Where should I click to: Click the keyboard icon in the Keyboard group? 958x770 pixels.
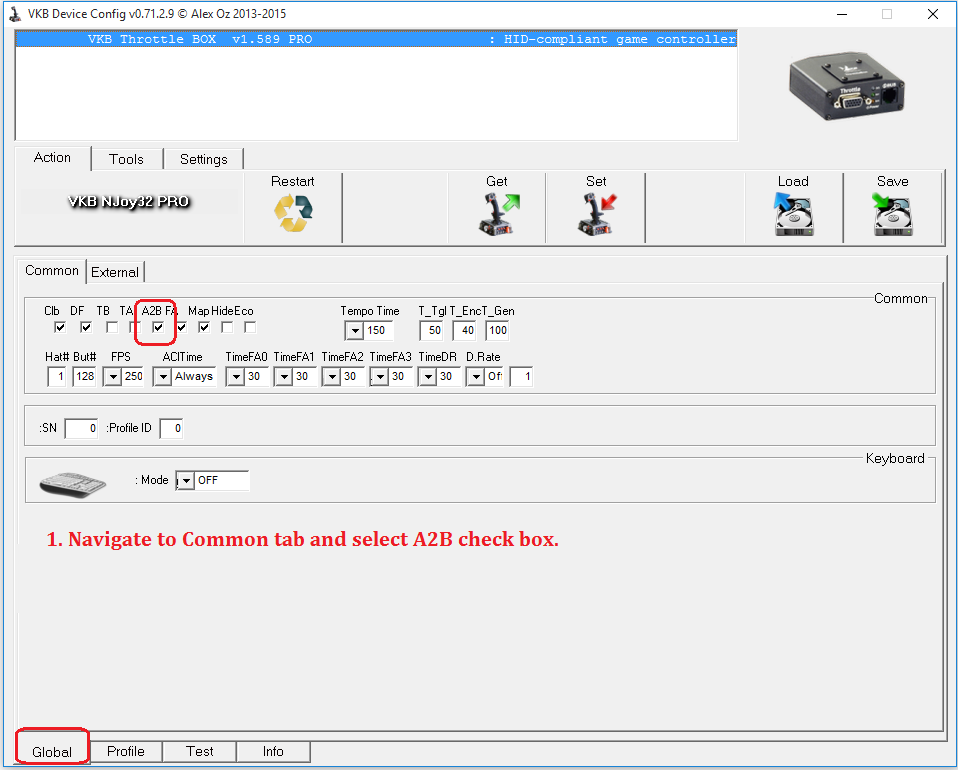pyautogui.click(x=73, y=484)
